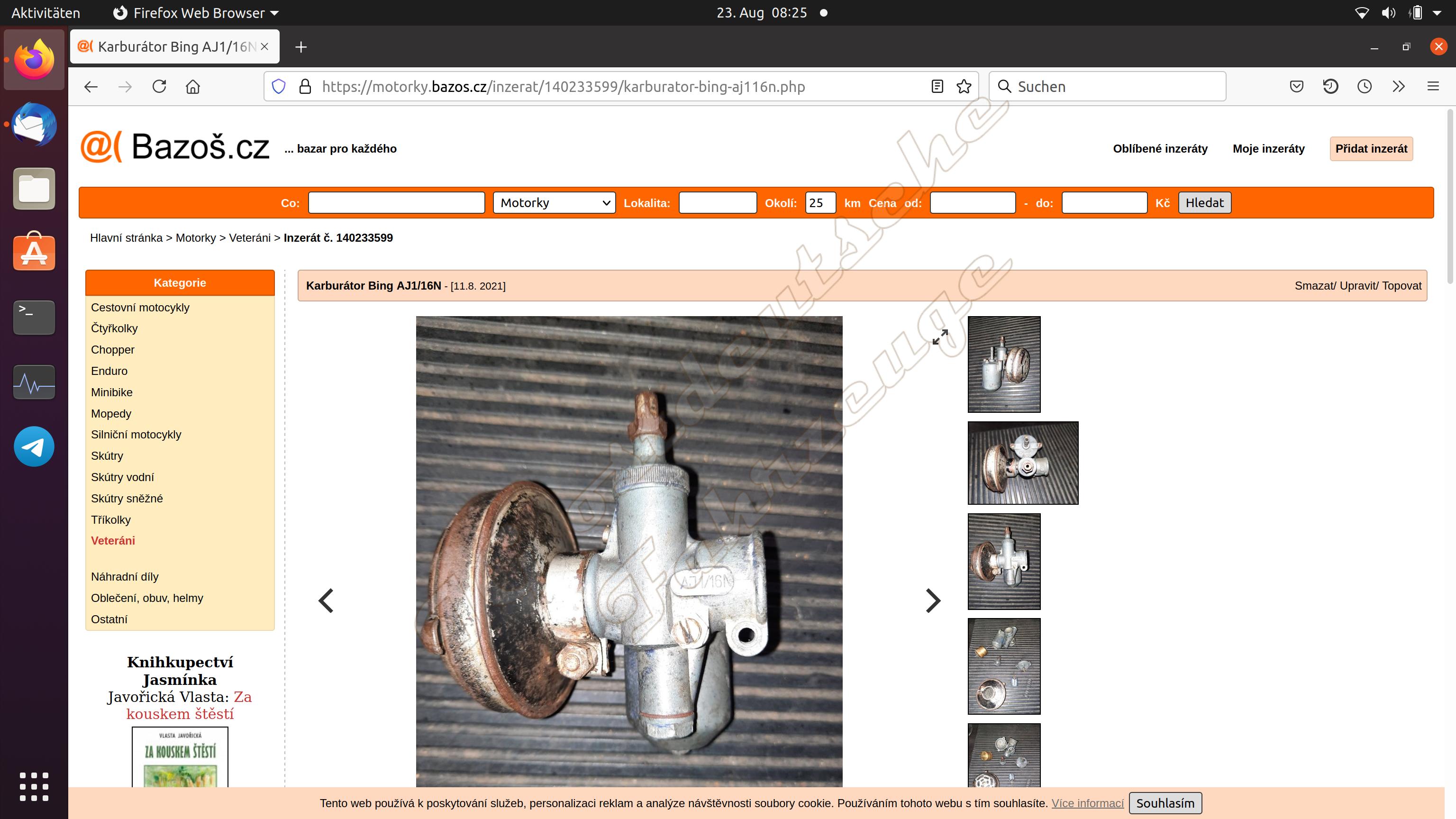This screenshot has height=819, width=1456.
Task: Select first carburetor thumbnail
Action: click(1004, 364)
